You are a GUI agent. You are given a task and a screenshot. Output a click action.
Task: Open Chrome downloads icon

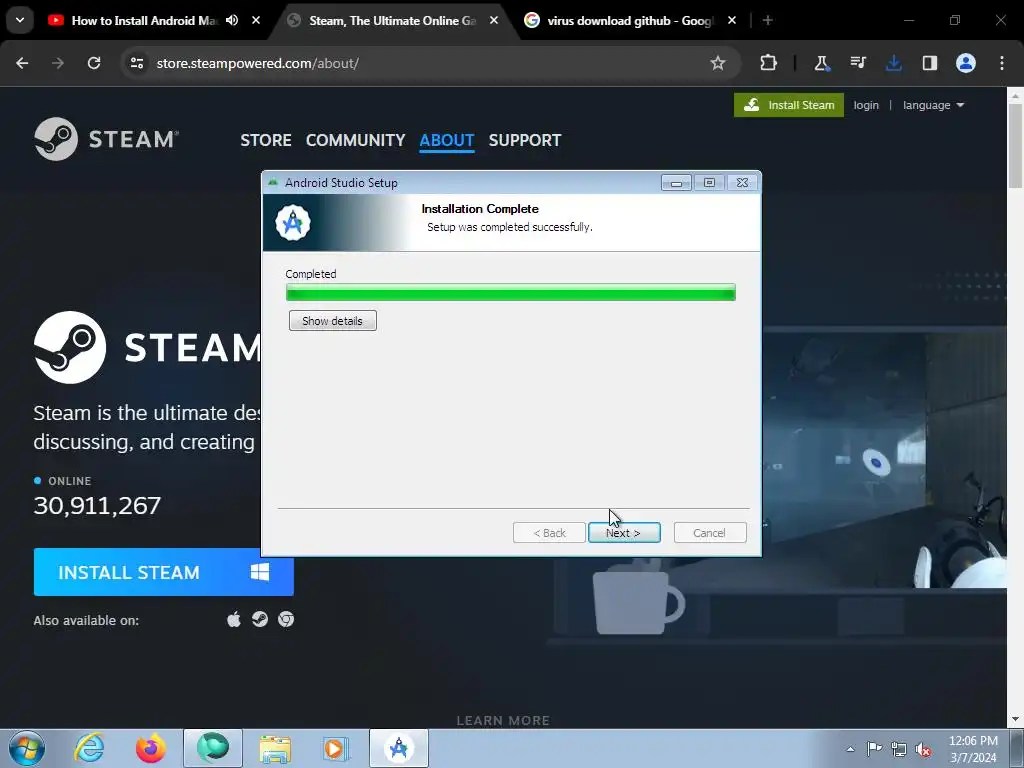893,63
